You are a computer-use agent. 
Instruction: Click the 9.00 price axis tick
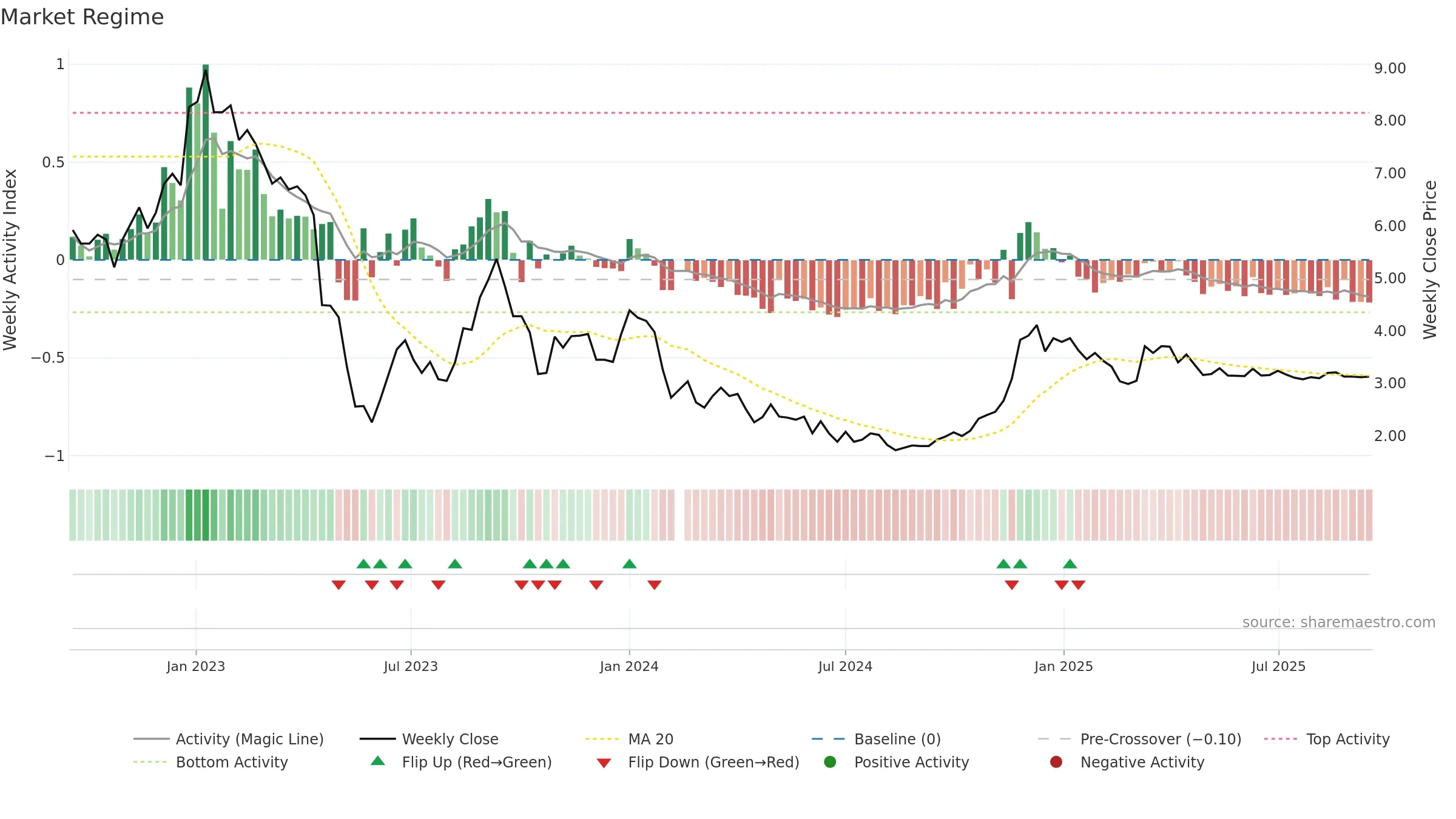point(1390,68)
